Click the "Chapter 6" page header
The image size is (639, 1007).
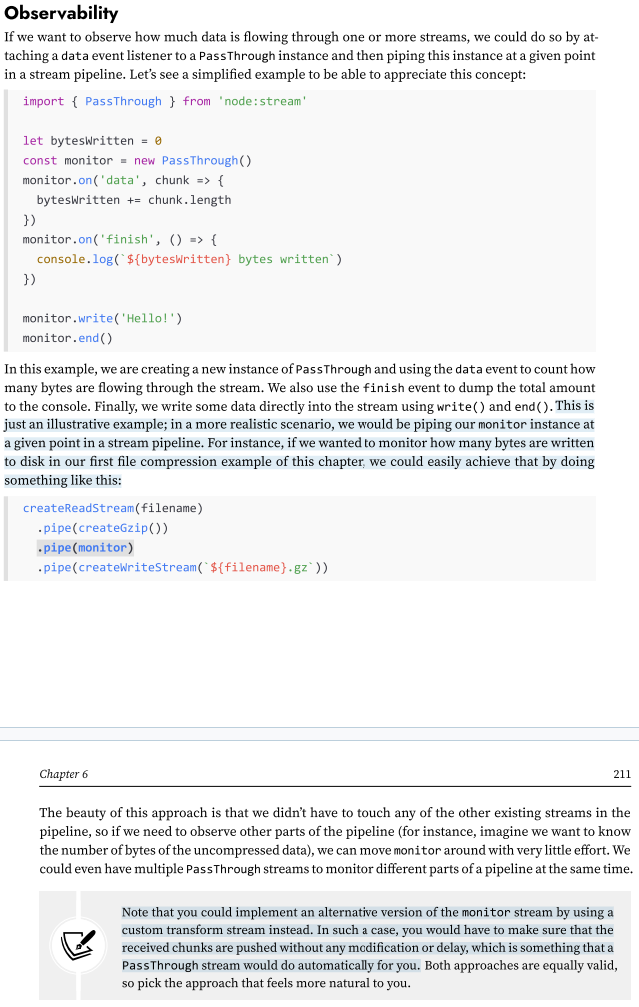(64, 774)
